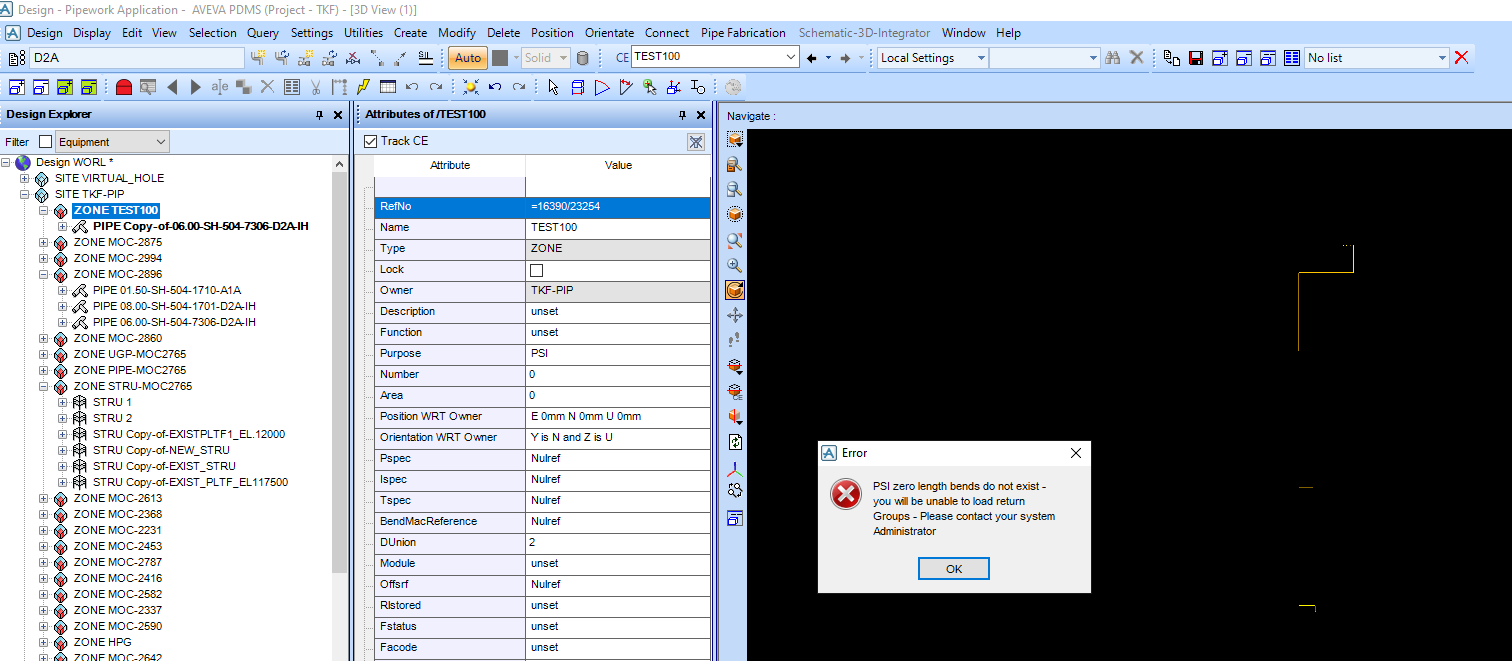Collapse ZONE MOC-2896 tree node
This screenshot has height=661, width=1512.
43,274
